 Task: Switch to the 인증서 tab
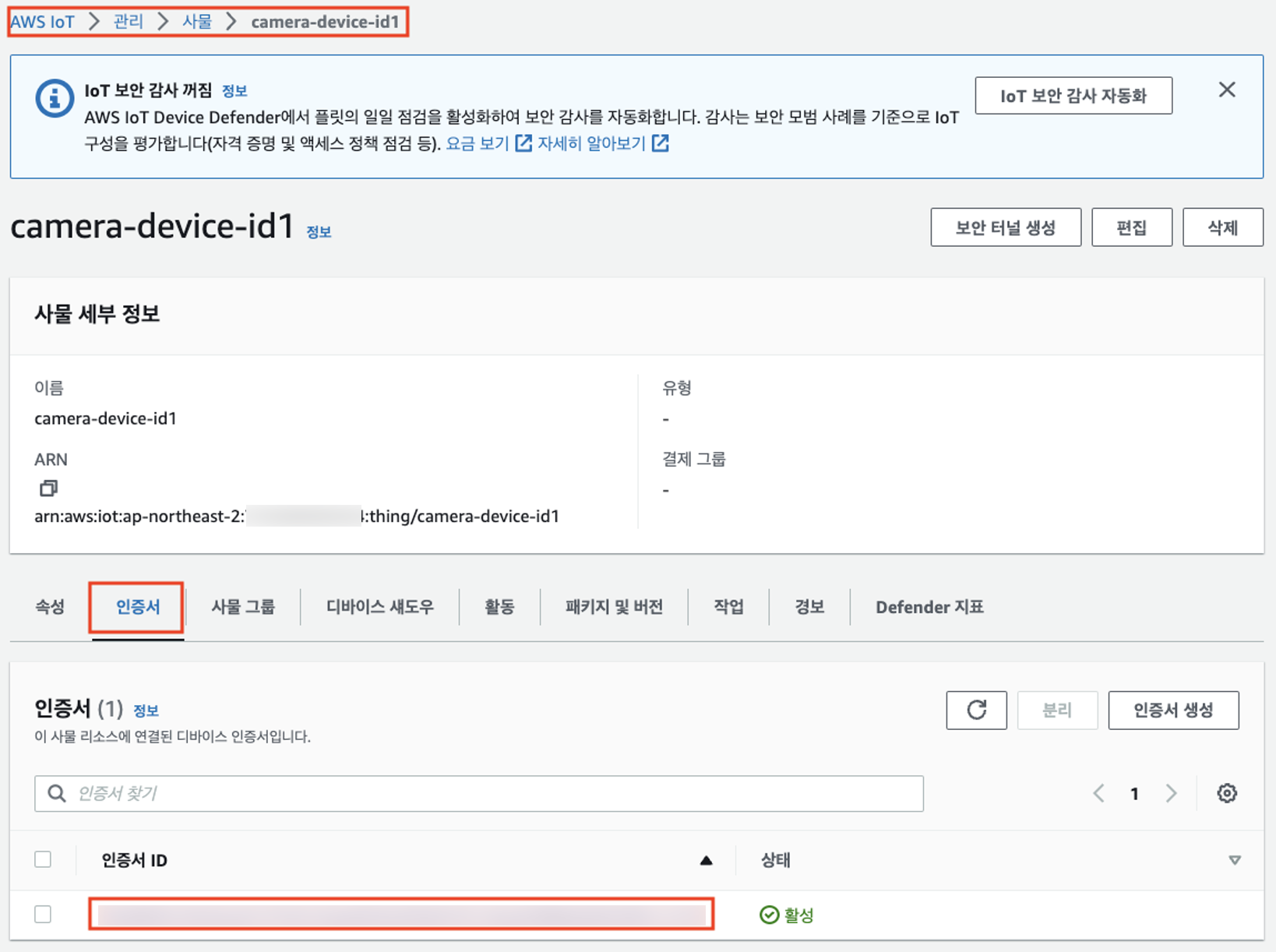point(138,607)
